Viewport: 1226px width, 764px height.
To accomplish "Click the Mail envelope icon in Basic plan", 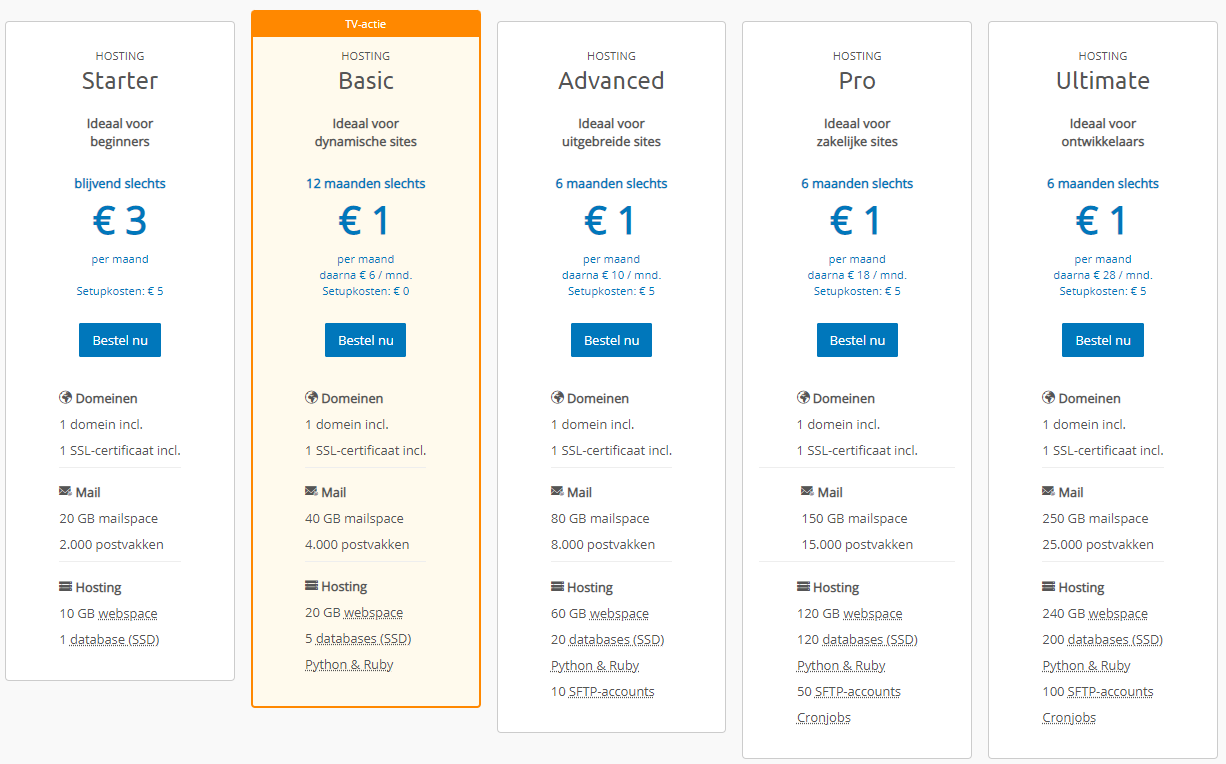I will click(x=311, y=492).
